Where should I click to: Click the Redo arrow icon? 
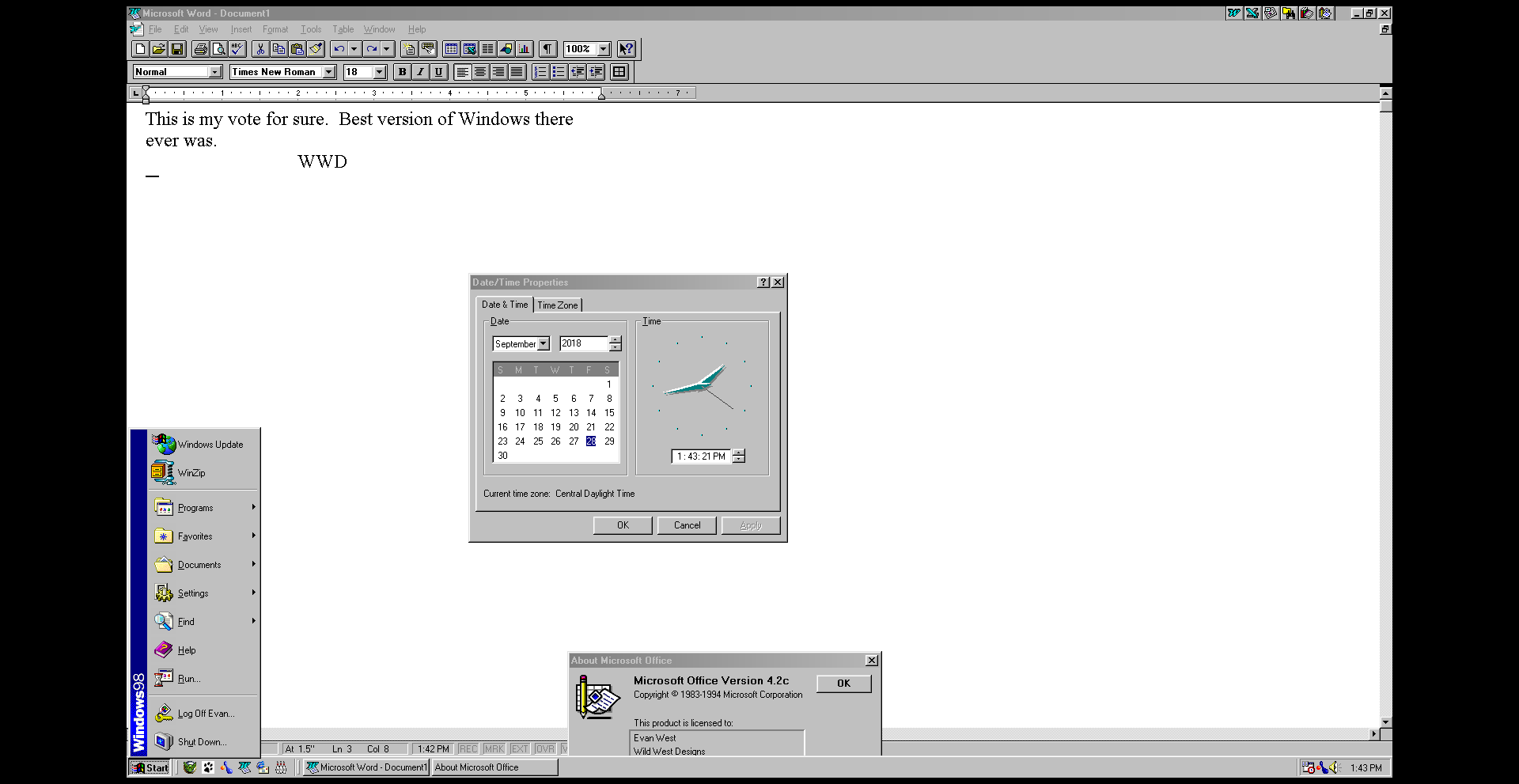click(x=372, y=49)
